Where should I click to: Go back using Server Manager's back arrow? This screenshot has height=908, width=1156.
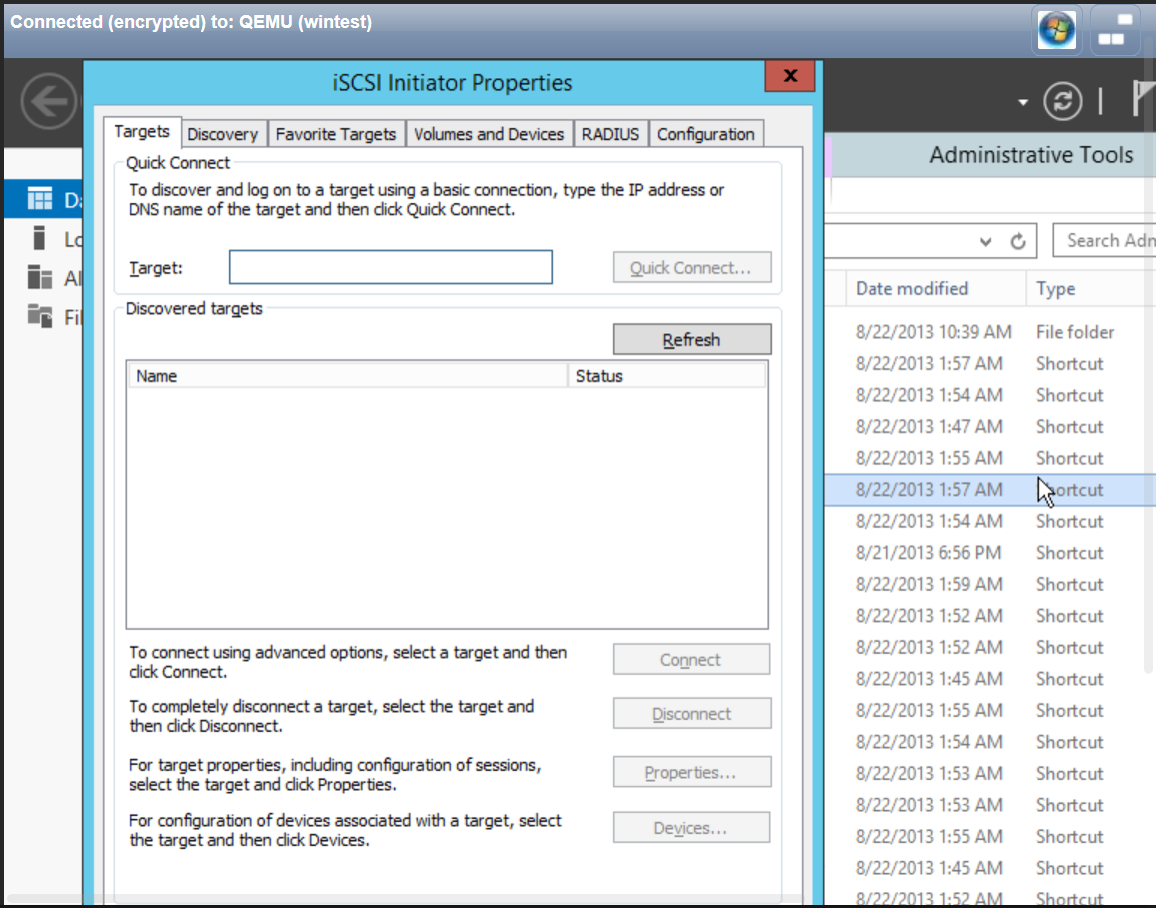[x=49, y=101]
